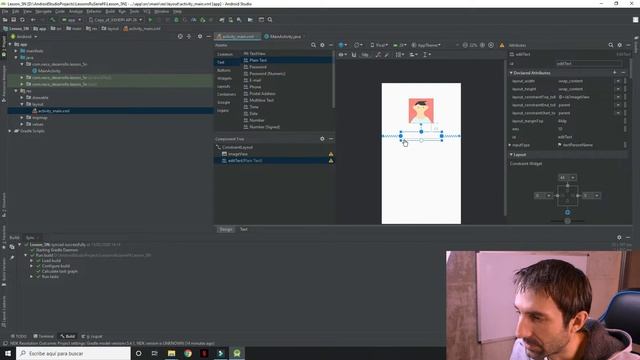
Task: Add a declared attribute with the plus icon
Action: click(615, 73)
